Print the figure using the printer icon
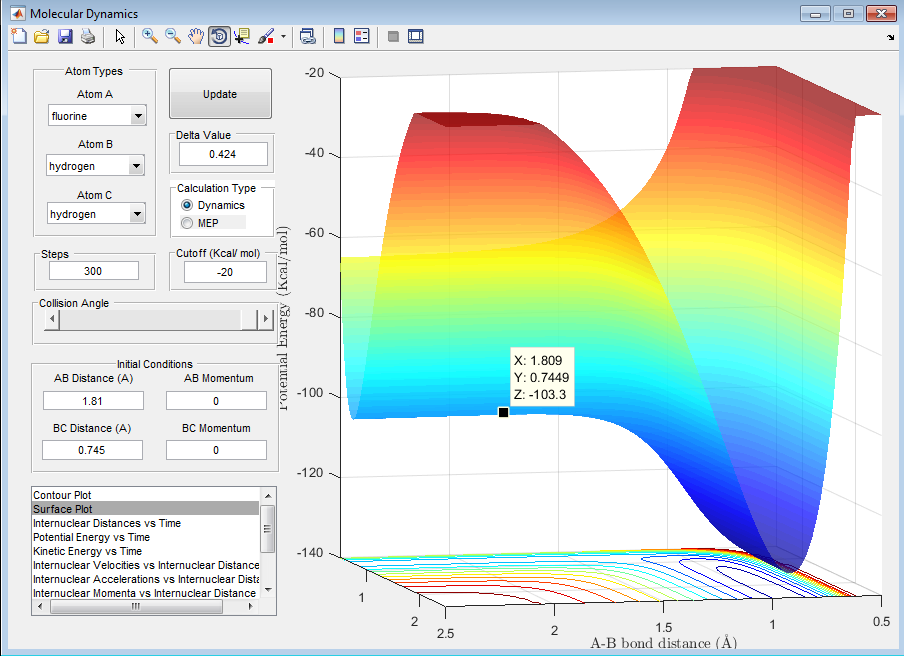This screenshot has height=656, width=904. 87,37
